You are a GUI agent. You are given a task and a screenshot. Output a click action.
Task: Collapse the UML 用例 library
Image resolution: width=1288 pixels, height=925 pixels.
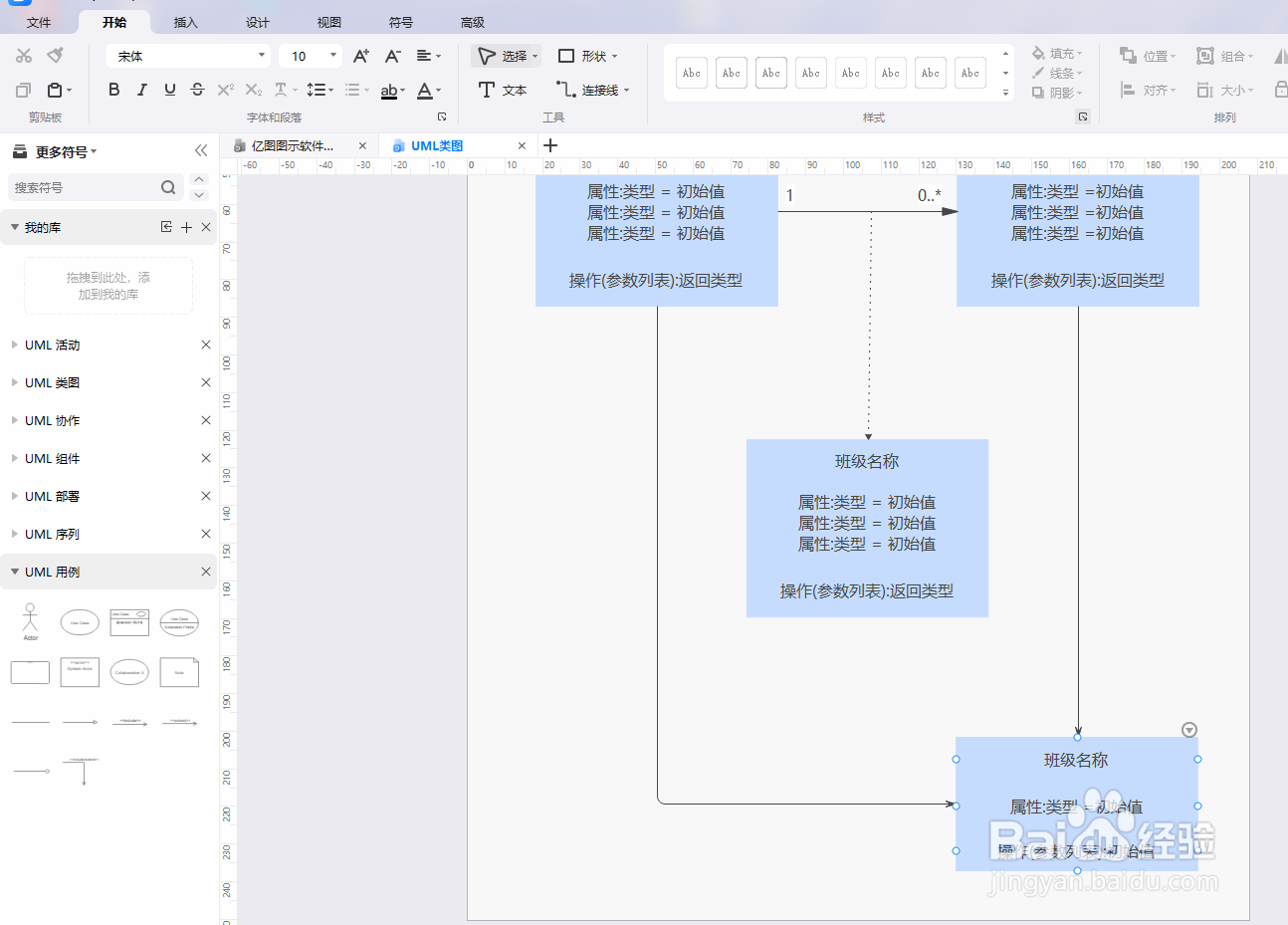15,572
